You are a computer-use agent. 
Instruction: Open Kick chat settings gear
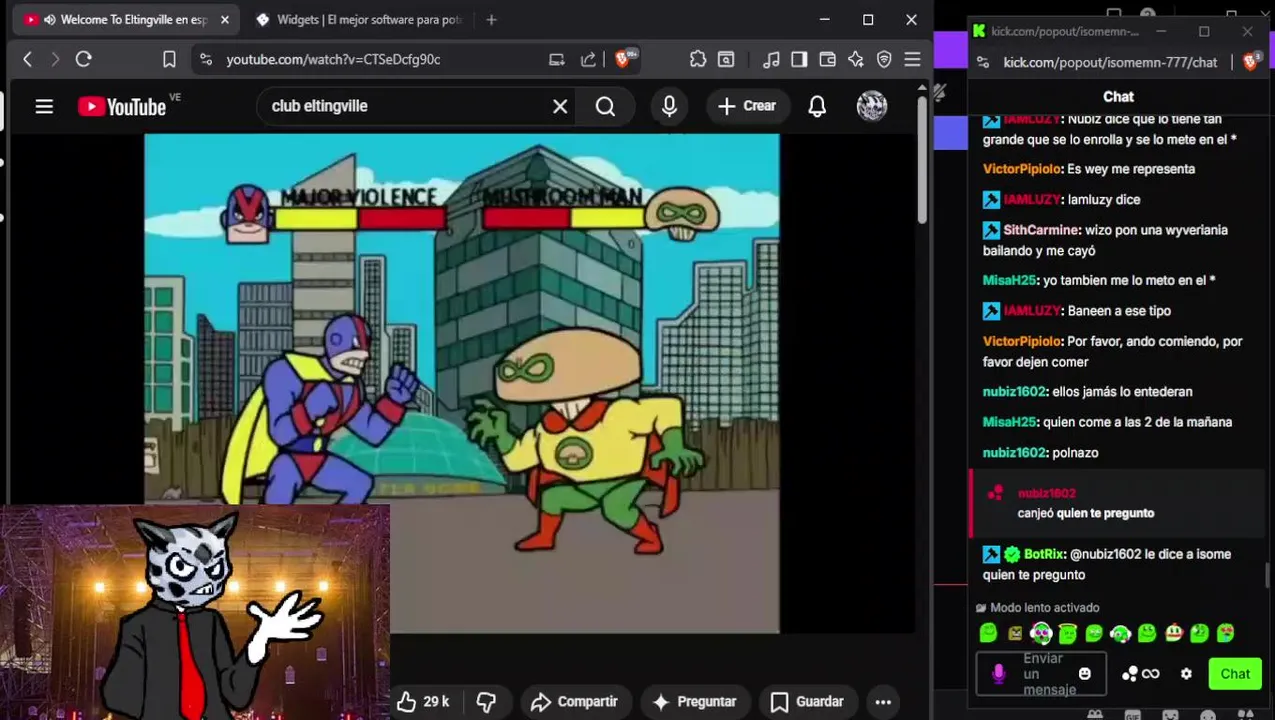(1186, 674)
